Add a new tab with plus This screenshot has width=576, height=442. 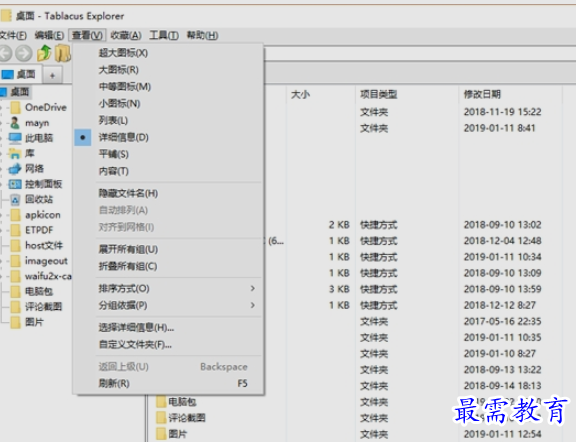52,75
